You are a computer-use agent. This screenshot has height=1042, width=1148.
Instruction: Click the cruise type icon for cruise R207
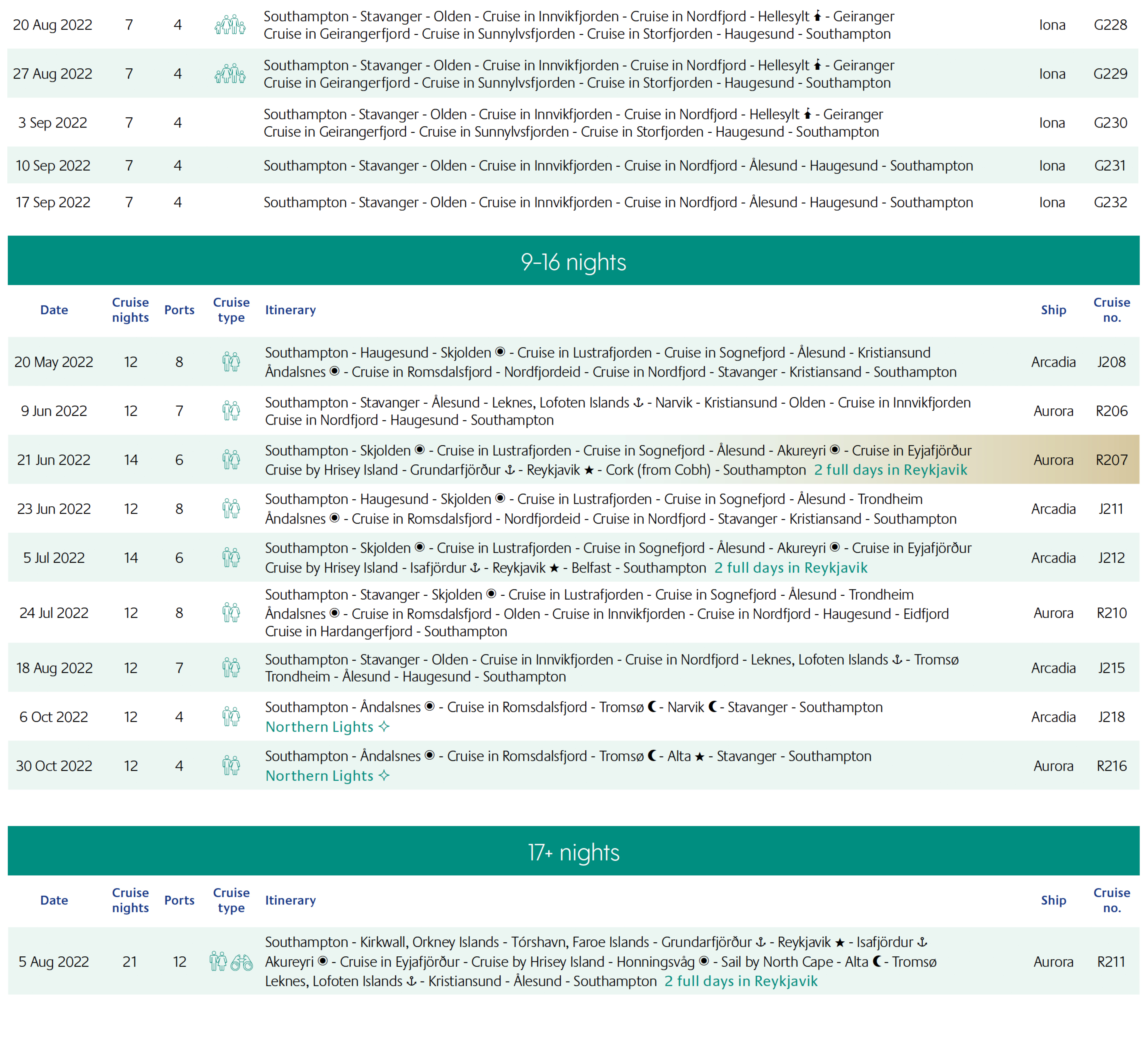click(231, 460)
